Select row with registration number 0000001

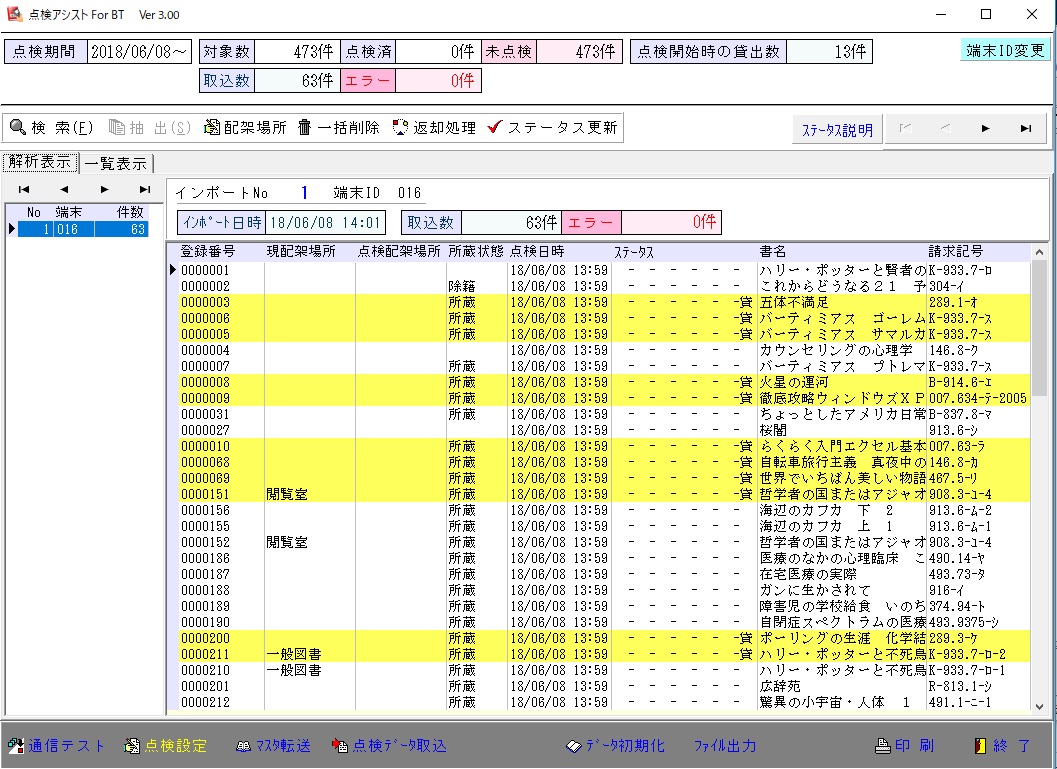(x=604, y=270)
